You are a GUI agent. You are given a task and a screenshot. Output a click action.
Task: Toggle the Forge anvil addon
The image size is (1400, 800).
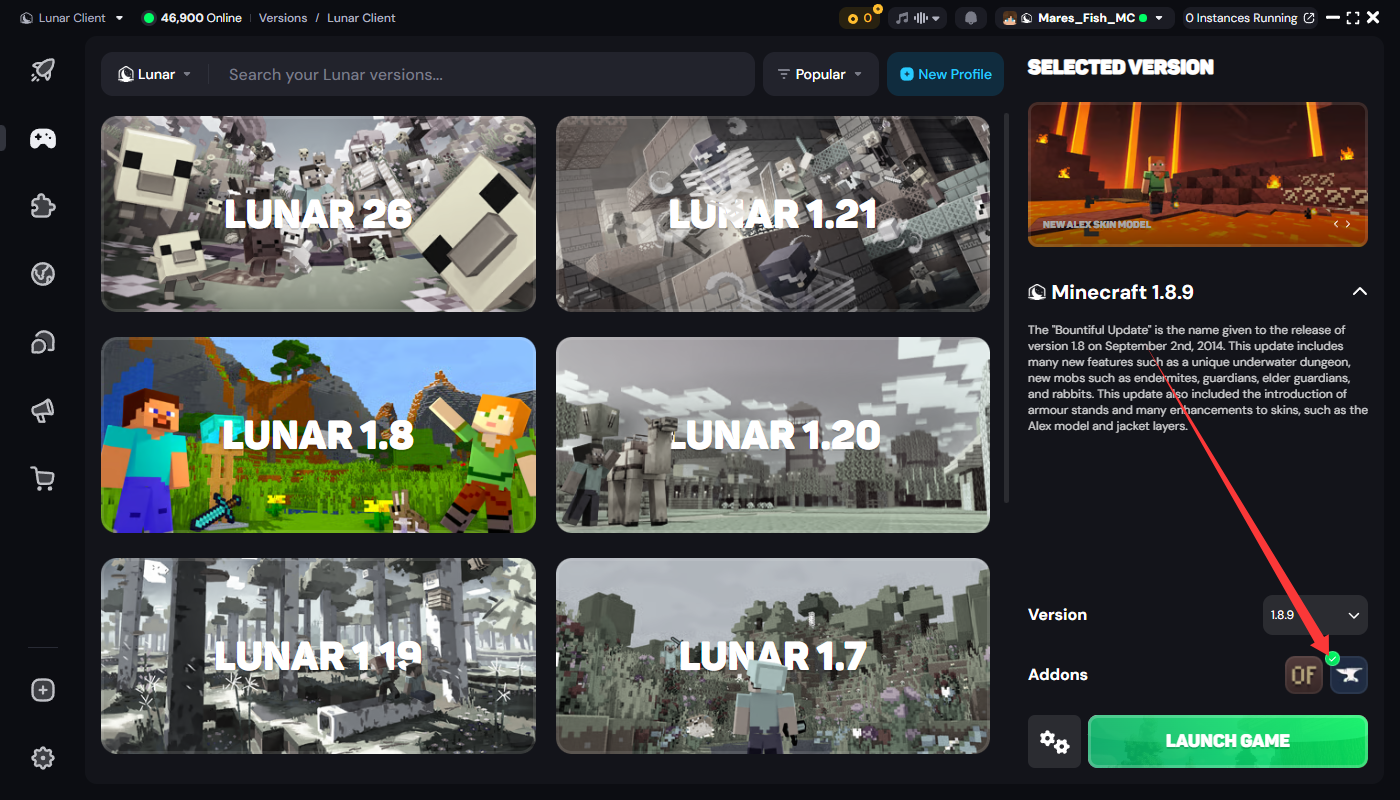[1348, 675]
